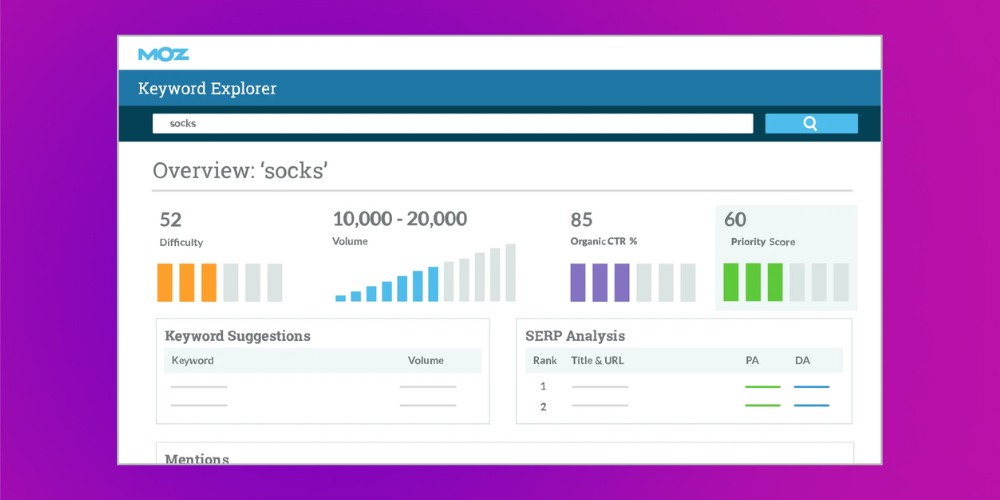Click the Title & URL column header

pos(598,360)
